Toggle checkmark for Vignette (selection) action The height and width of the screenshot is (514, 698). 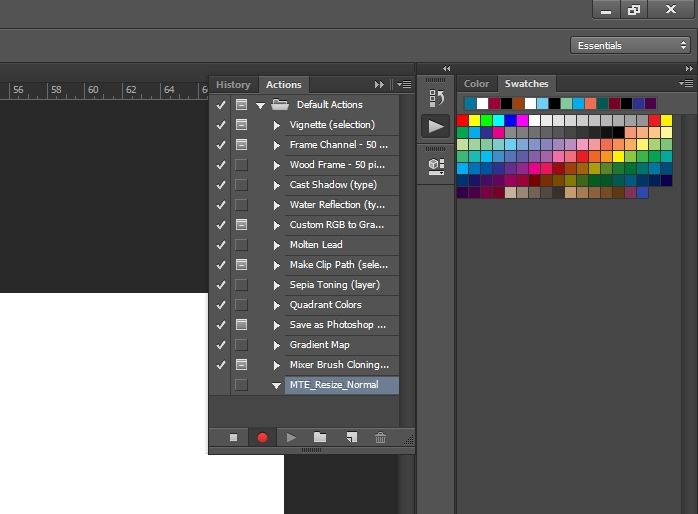click(x=221, y=125)
